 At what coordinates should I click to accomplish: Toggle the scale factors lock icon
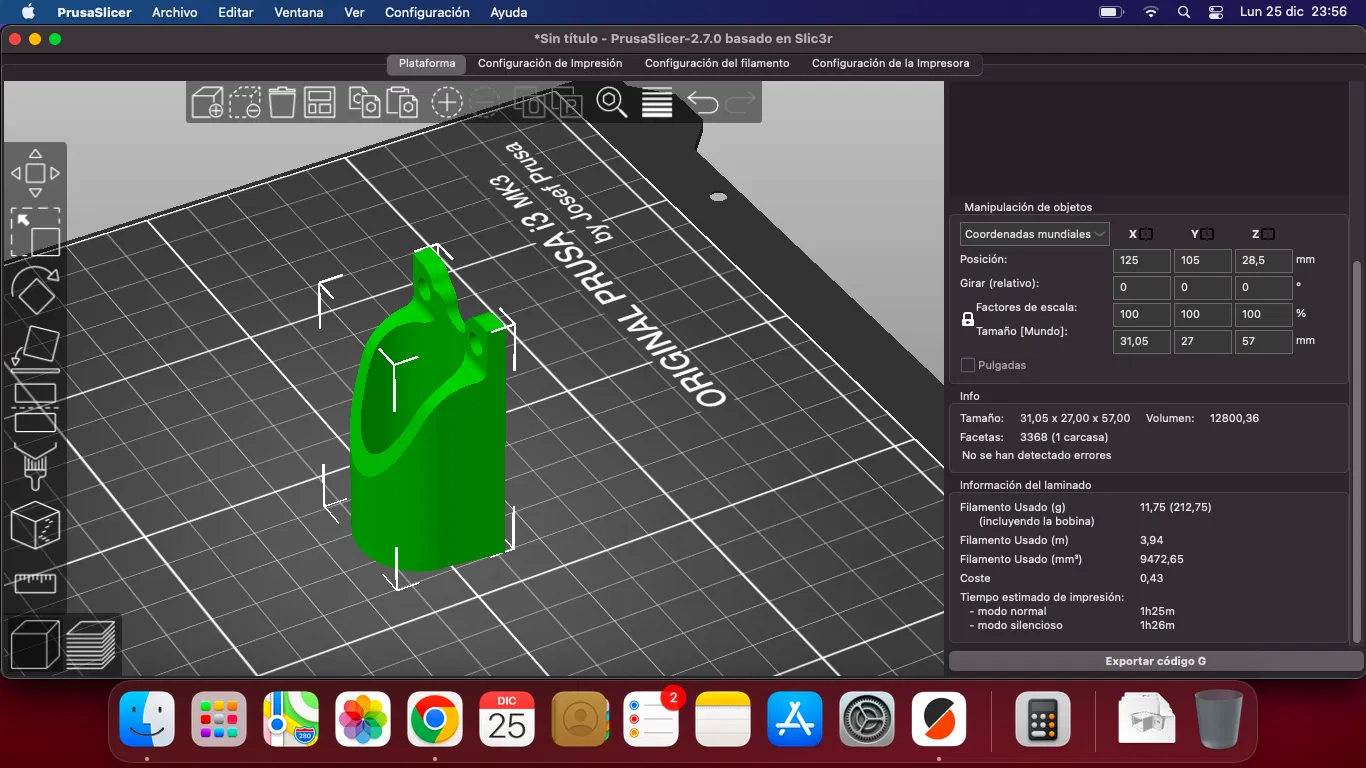pyautogui.click(x=967, y=320)
